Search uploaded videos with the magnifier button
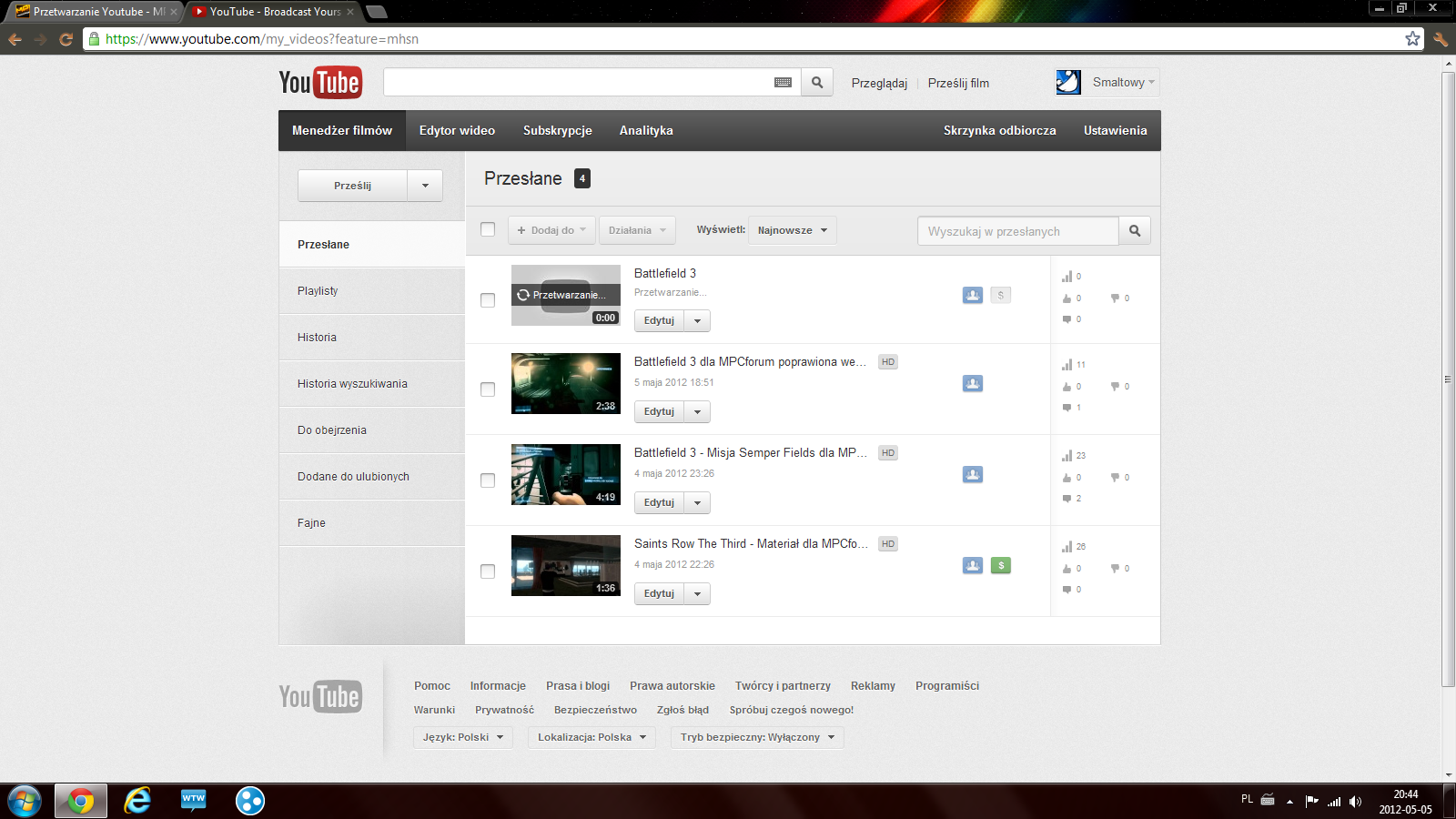The width and height of the screenshot is (1456, 819). (1135, 231)
